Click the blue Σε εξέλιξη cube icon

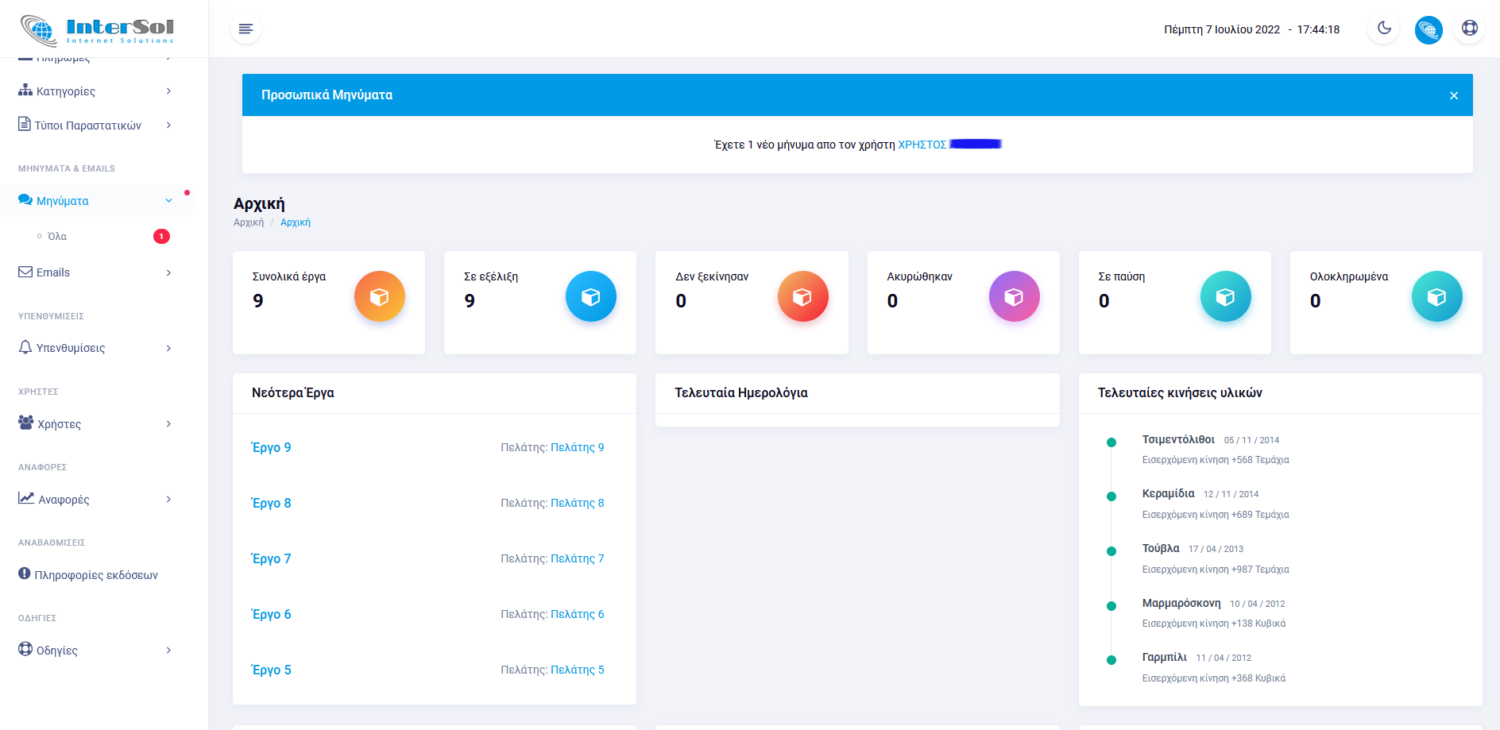pyautogui.click(x=591, y=297)
